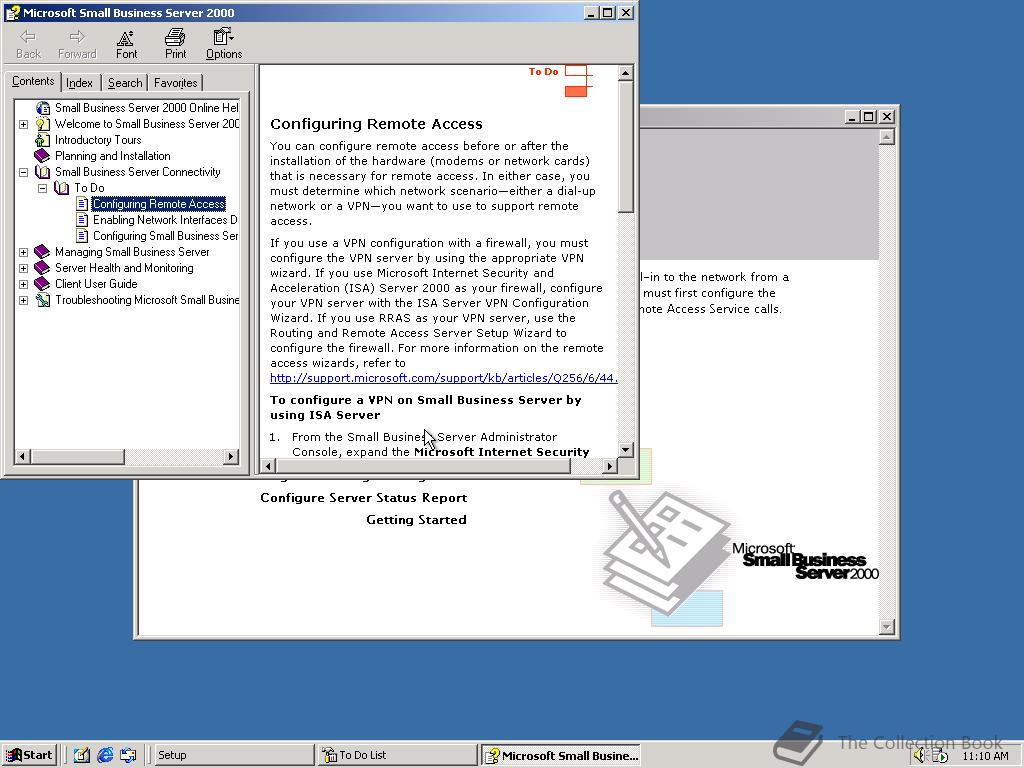
Task: Select the Font icon in the toolbar
Action: [125, 44]
